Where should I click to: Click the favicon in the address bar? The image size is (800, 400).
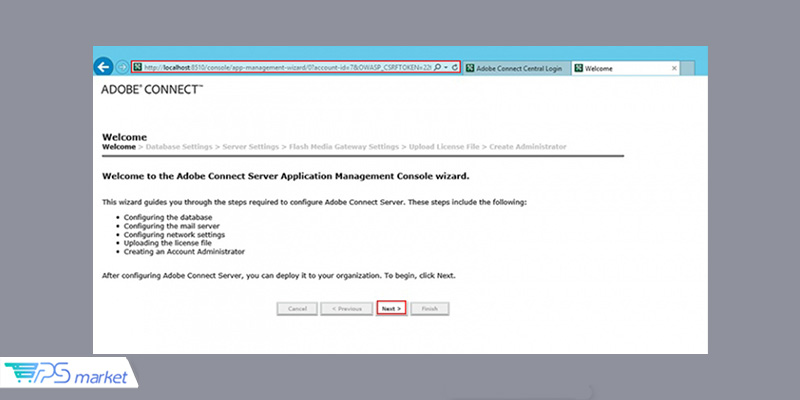[x=138, y=67]
